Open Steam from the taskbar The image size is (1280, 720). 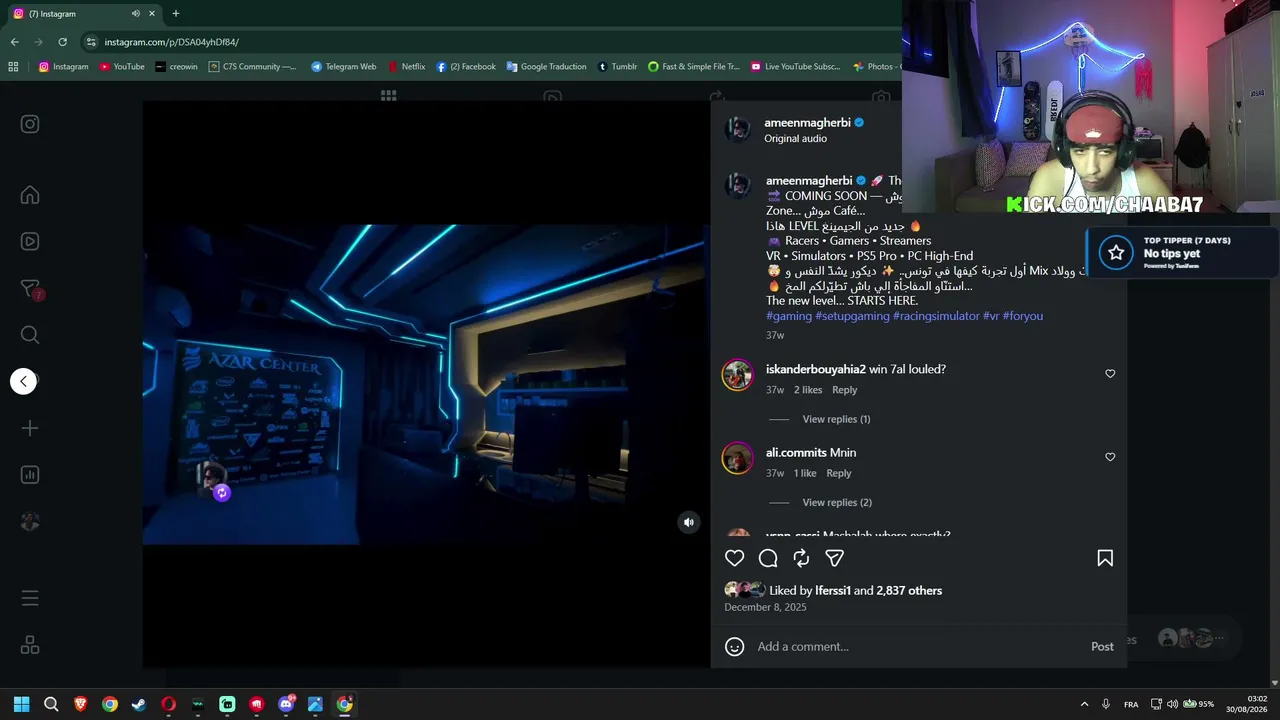coord(139,704)
